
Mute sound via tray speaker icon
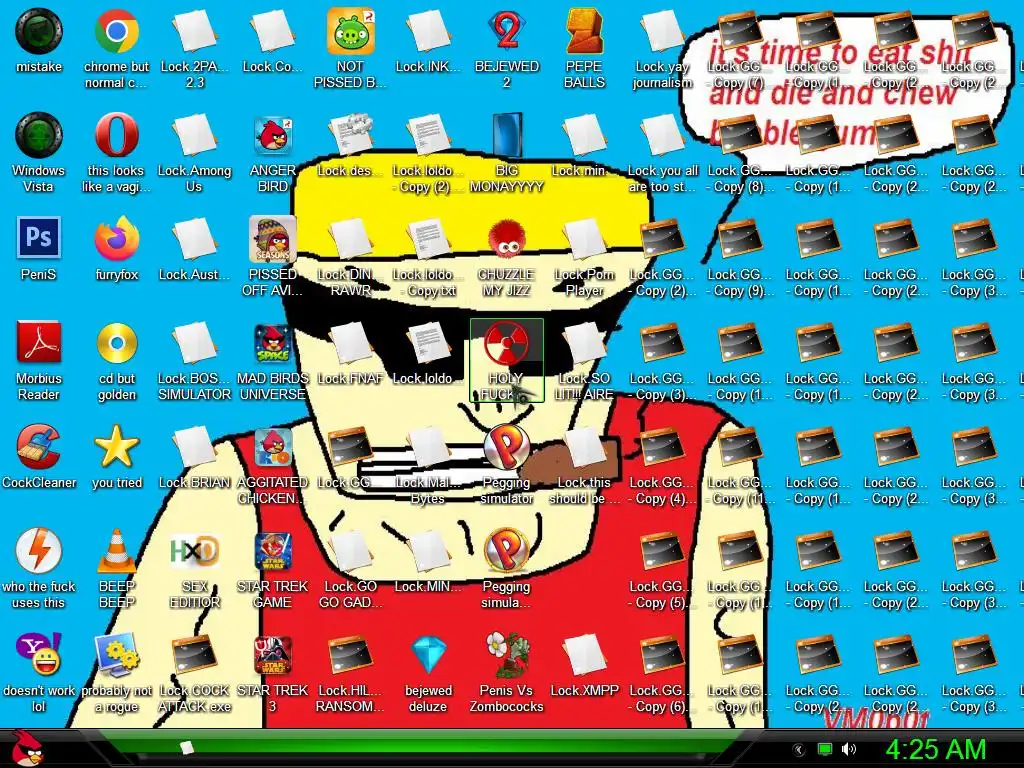pyautogui.click(x=849, y=750)
